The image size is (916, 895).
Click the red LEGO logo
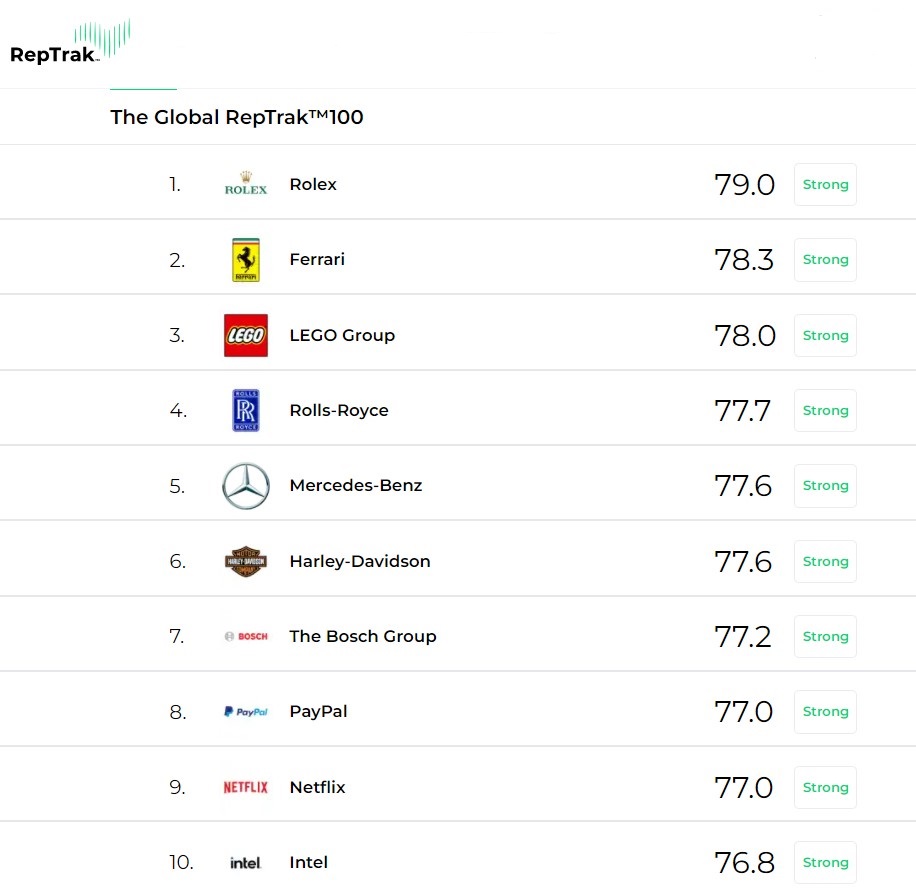[246, 335]
